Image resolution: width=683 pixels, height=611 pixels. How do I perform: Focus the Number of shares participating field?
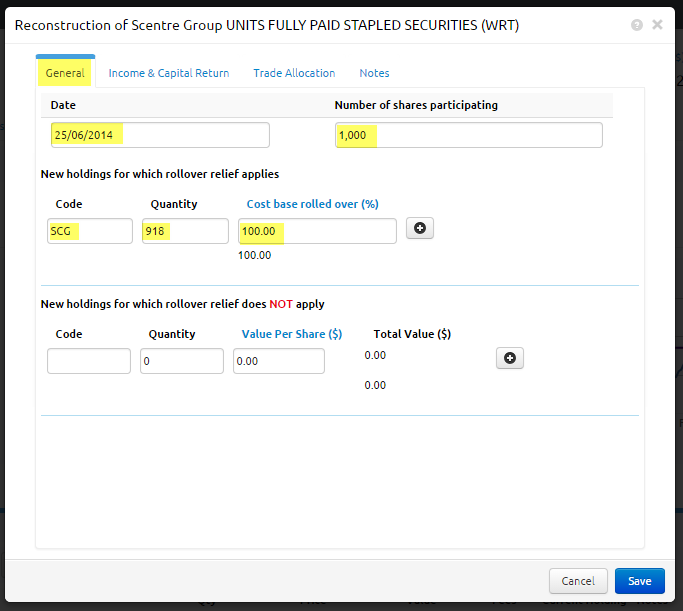click(469, 135)
